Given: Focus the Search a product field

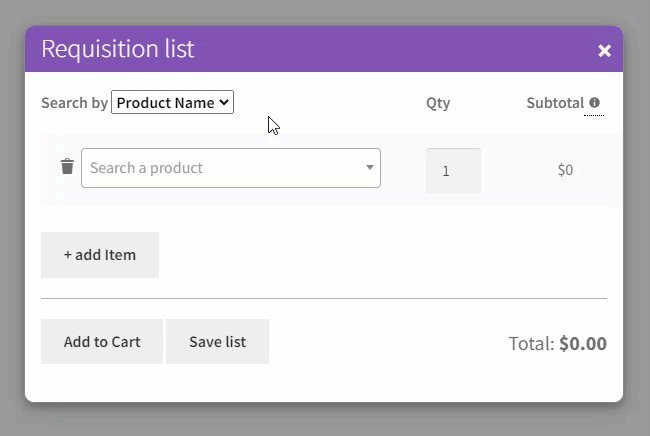Looking at the screenshot, I should coord(230,168).
